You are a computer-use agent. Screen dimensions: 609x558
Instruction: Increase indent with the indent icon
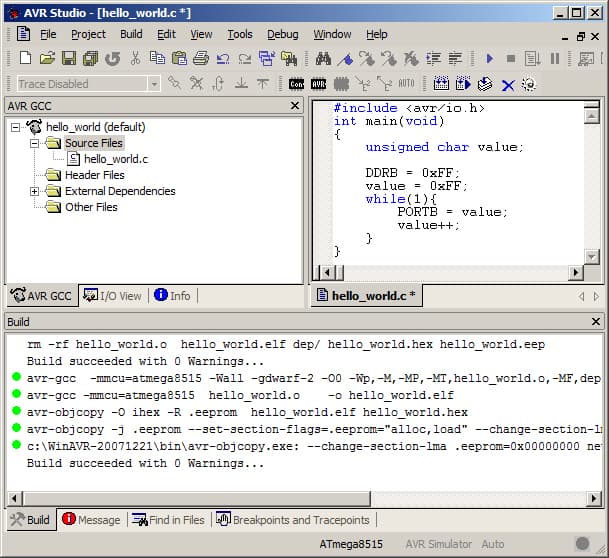433,59
